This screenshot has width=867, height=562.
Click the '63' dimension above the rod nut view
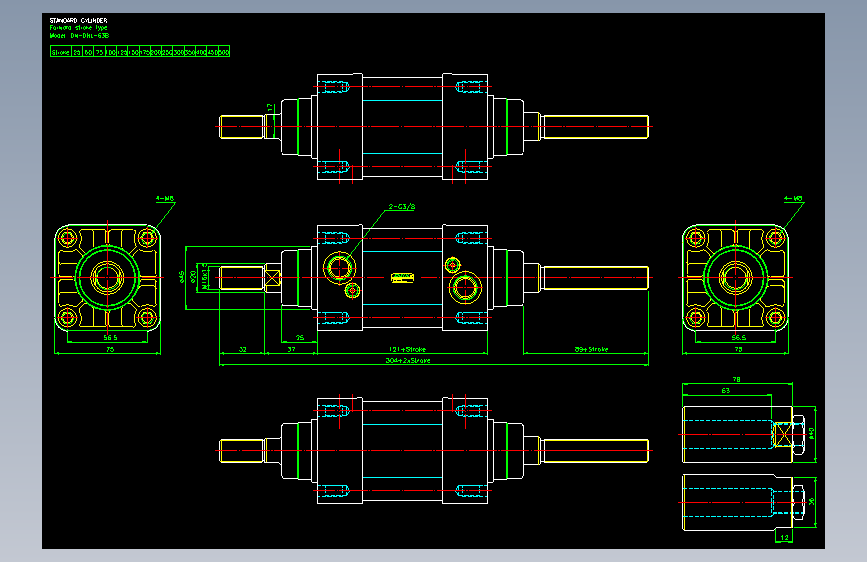725,391
